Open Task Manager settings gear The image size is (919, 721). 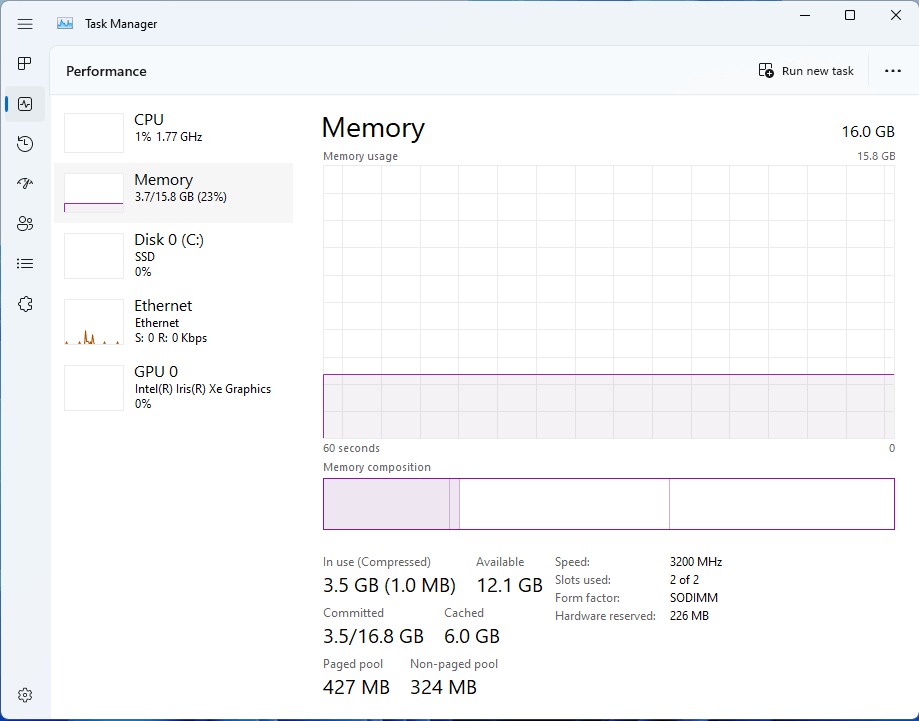[x=25, y=695]
